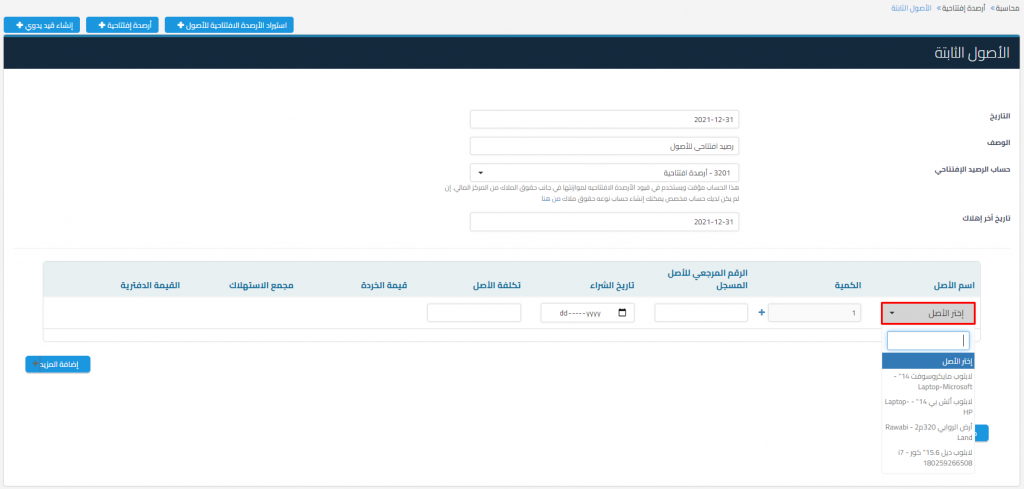Click the 'الأصول الثابتة' page title
Screen dimensions: 1024x489
[974, 54]
